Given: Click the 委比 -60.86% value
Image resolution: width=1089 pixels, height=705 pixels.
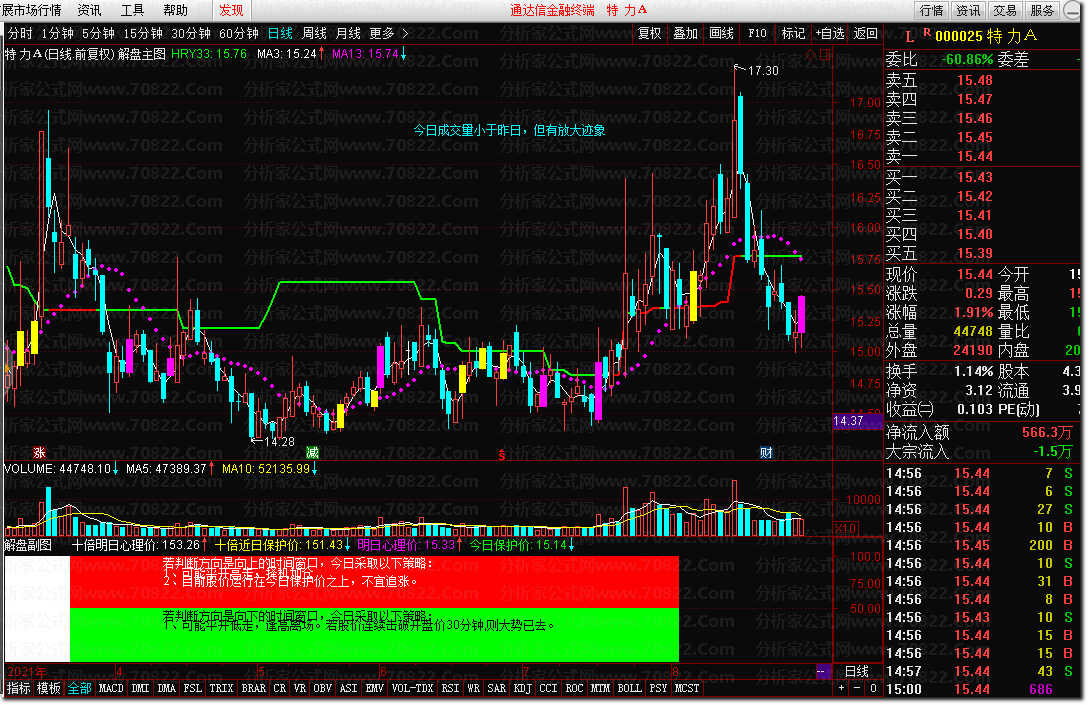Looking at the screenshot, I should 967,60.
